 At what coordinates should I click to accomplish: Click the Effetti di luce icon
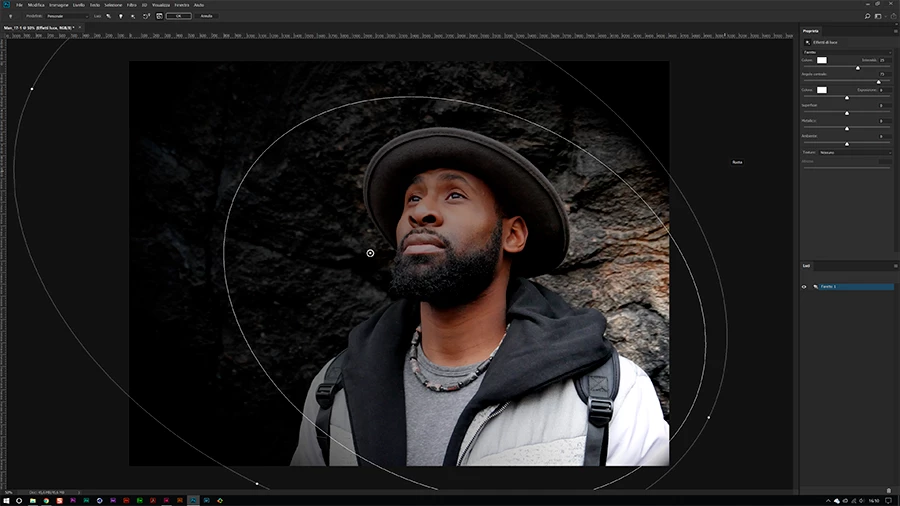(808, 42)
